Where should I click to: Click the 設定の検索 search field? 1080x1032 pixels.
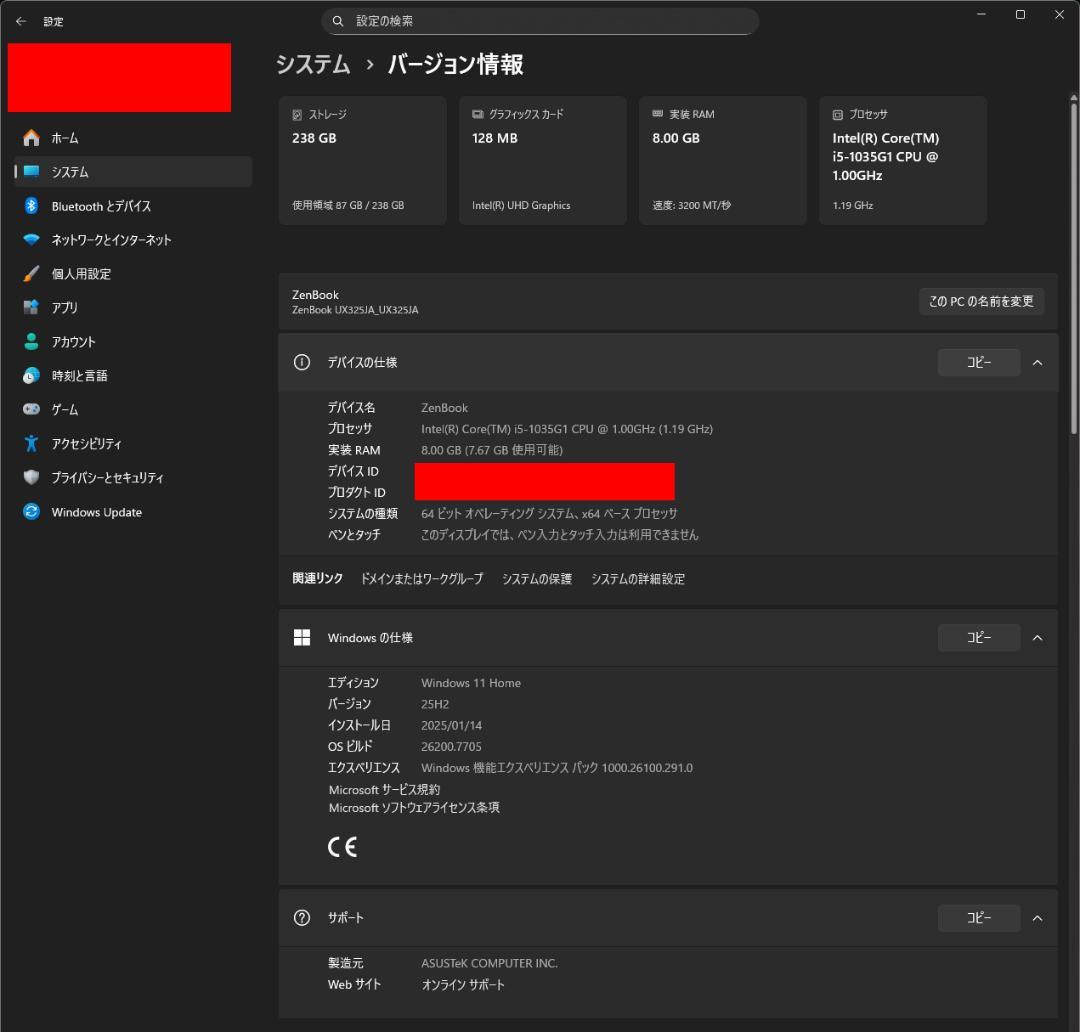540,20
